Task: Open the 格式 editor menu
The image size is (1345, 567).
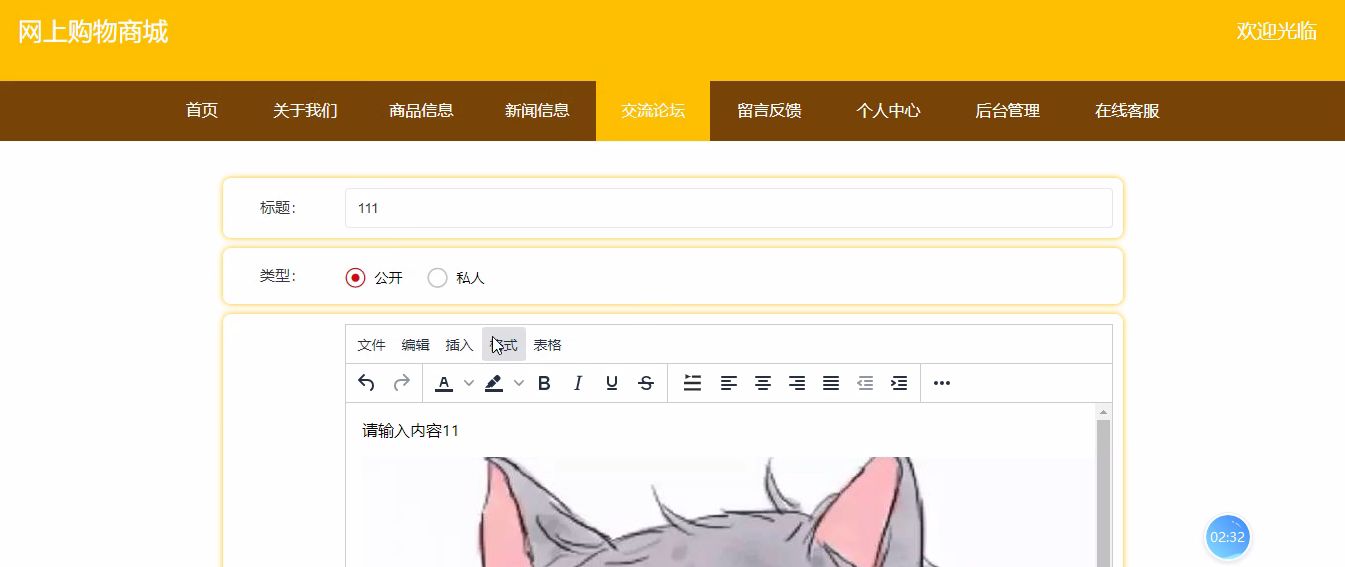Action: tap(504, 345)
